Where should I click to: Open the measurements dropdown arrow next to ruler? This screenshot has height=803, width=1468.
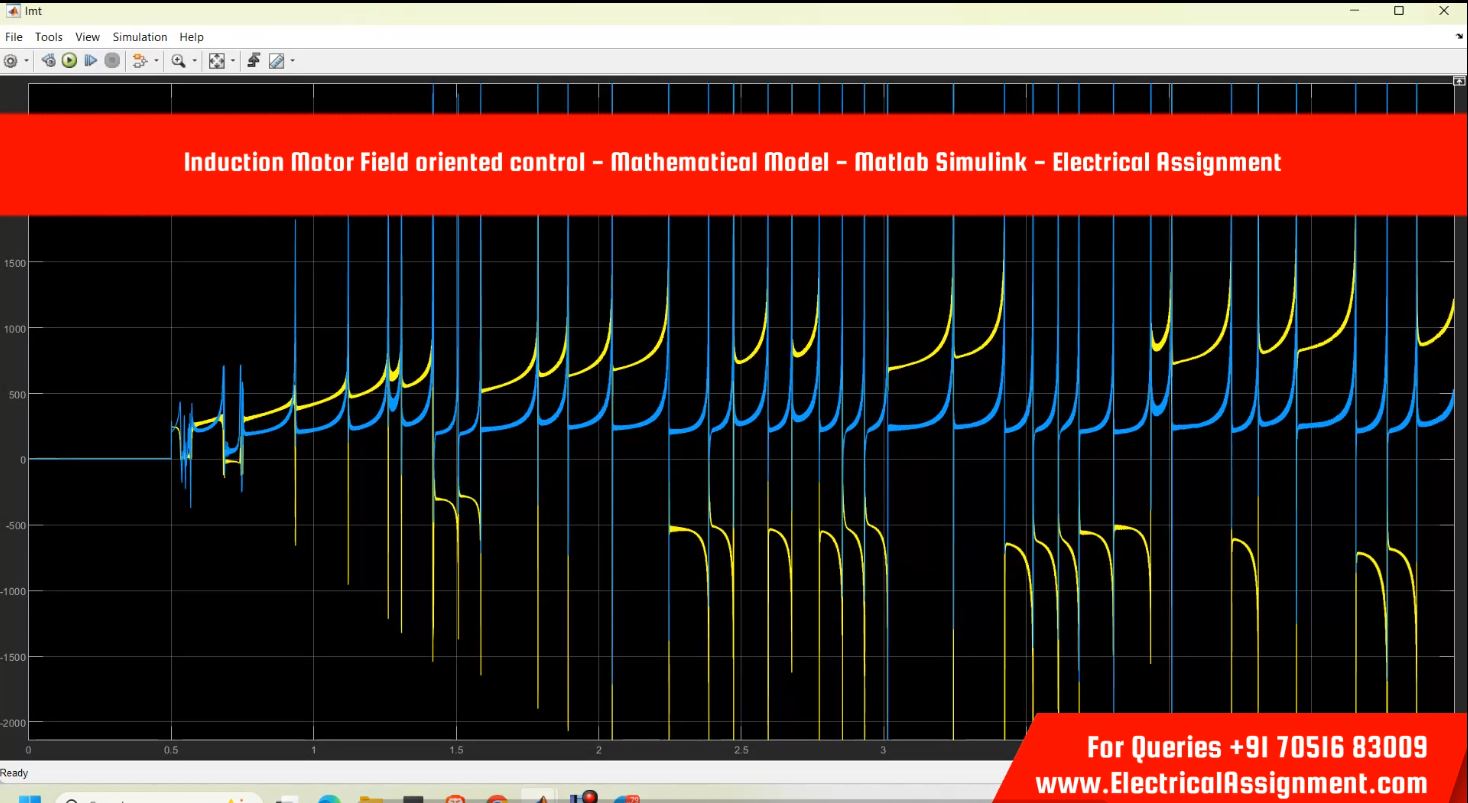click(292, 61)
